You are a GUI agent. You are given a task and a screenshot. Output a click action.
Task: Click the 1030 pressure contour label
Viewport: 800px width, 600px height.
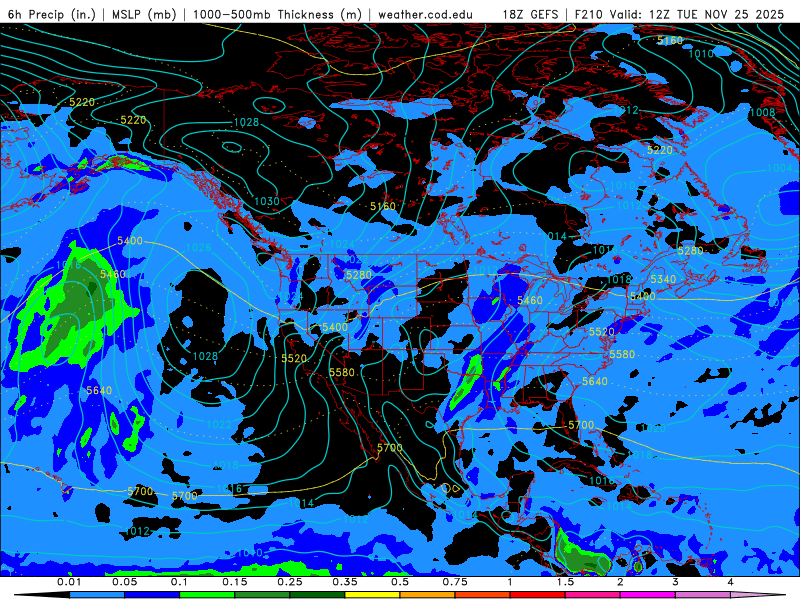(267, 201)
